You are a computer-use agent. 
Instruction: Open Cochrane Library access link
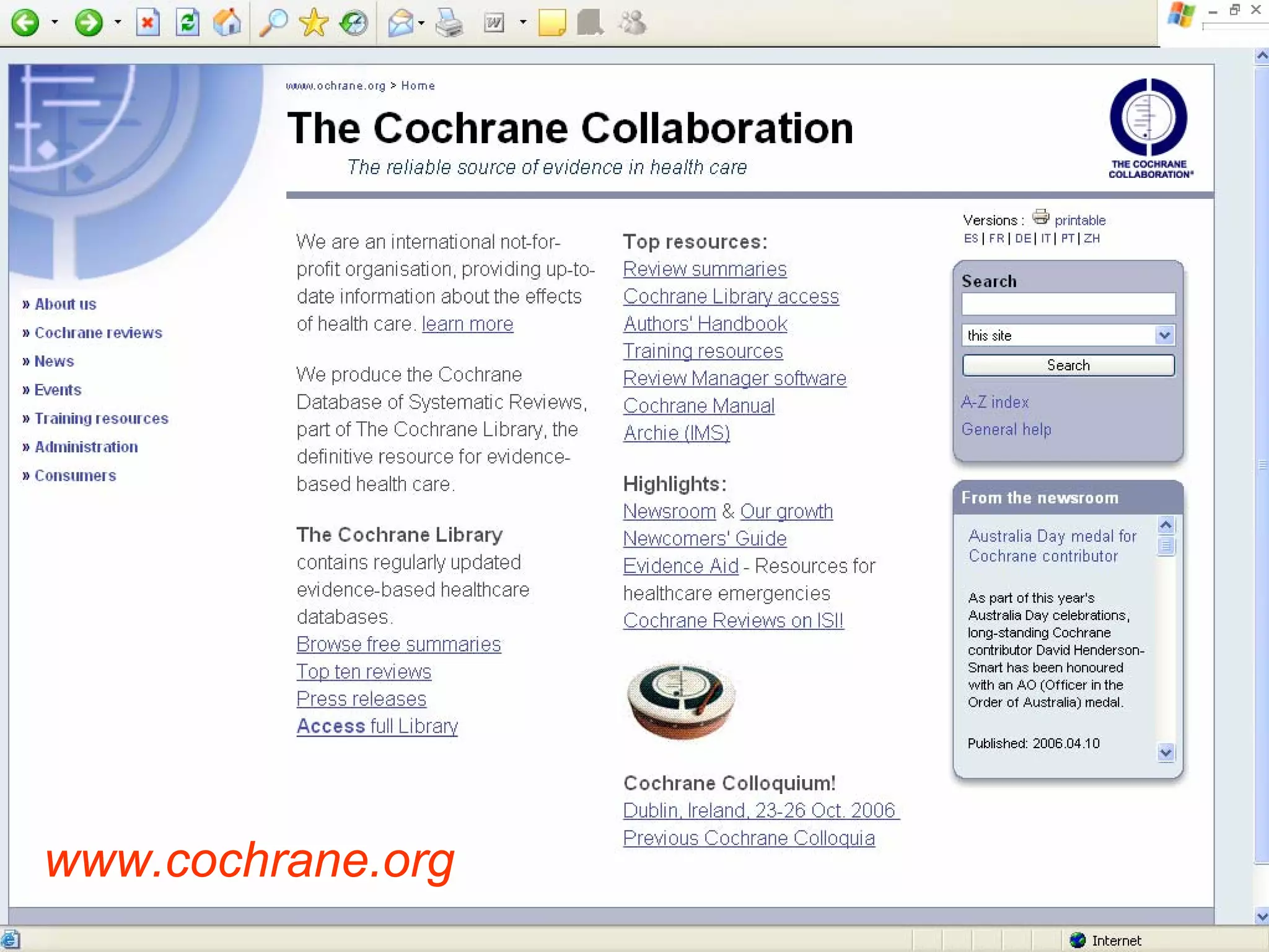[731, 297]
